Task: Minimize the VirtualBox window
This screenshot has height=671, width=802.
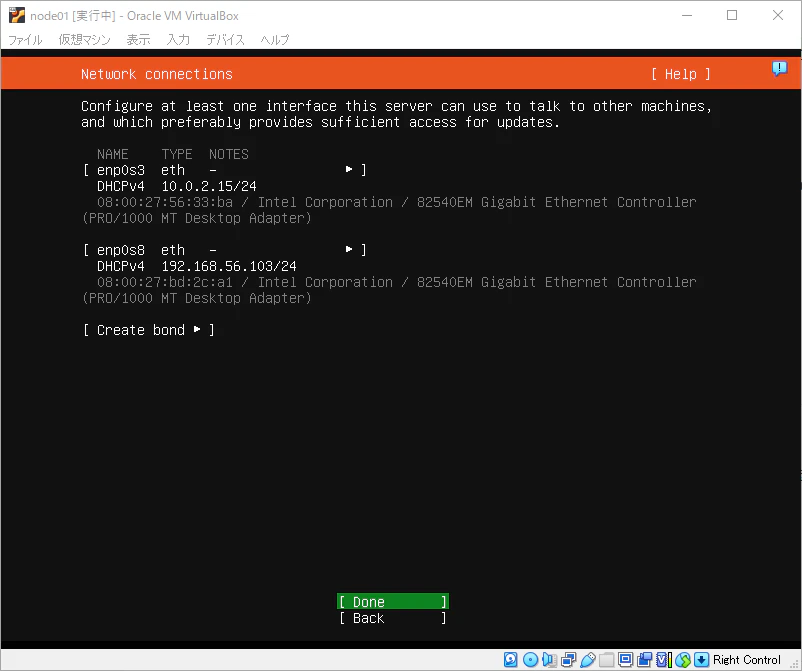Action: (x=687, y=15)
